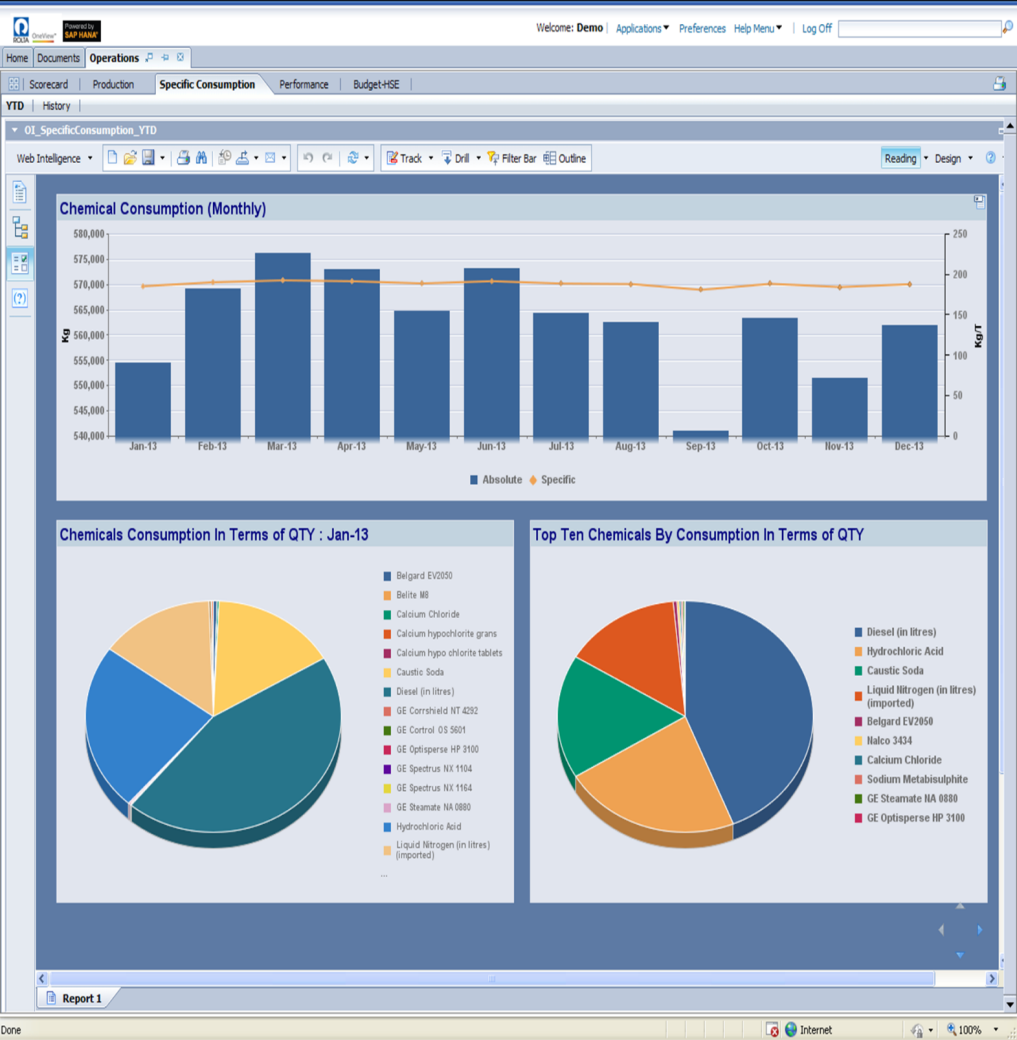Open the Input Controls side panel icon

(x=20, y=263)
